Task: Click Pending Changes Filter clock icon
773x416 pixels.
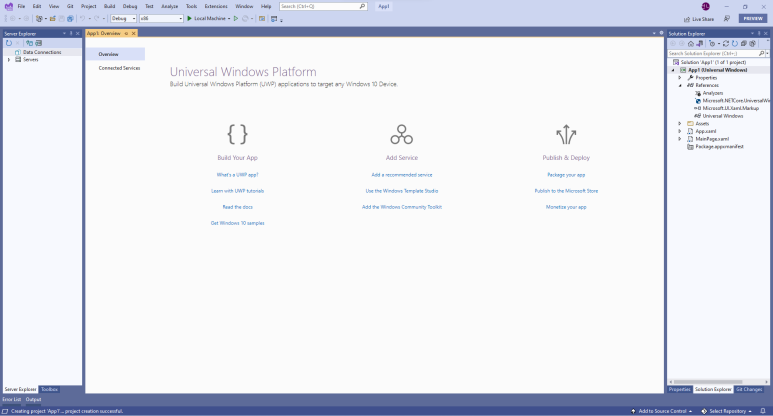Action: 712,43
